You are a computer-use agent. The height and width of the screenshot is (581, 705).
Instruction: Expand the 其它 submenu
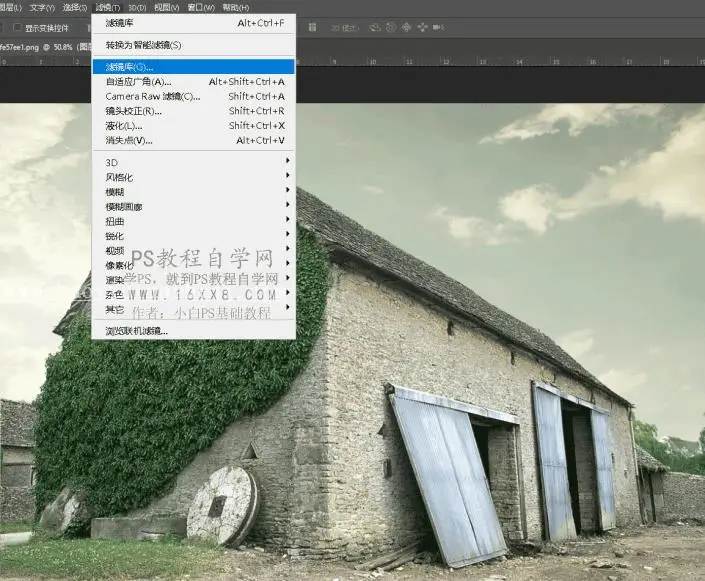pos(194,309)
